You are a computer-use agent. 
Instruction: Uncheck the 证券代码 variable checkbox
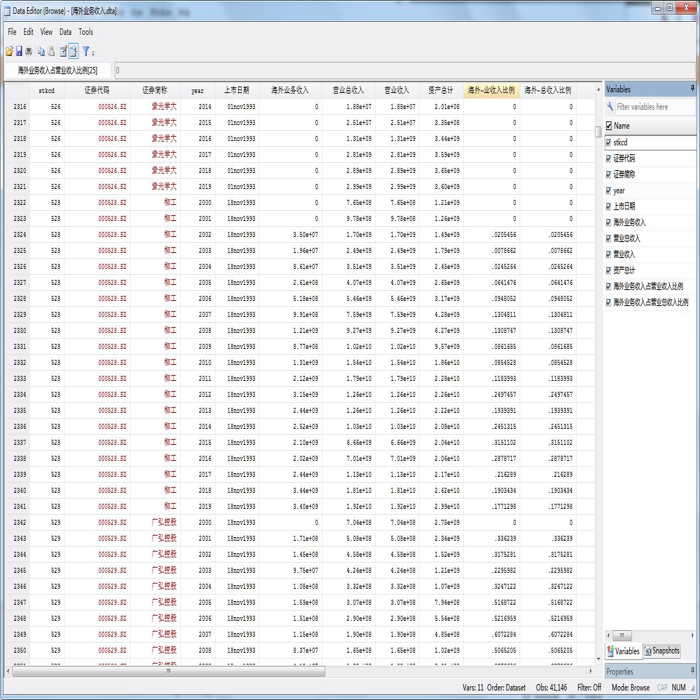pyautogui.click(x=608, y=158)
